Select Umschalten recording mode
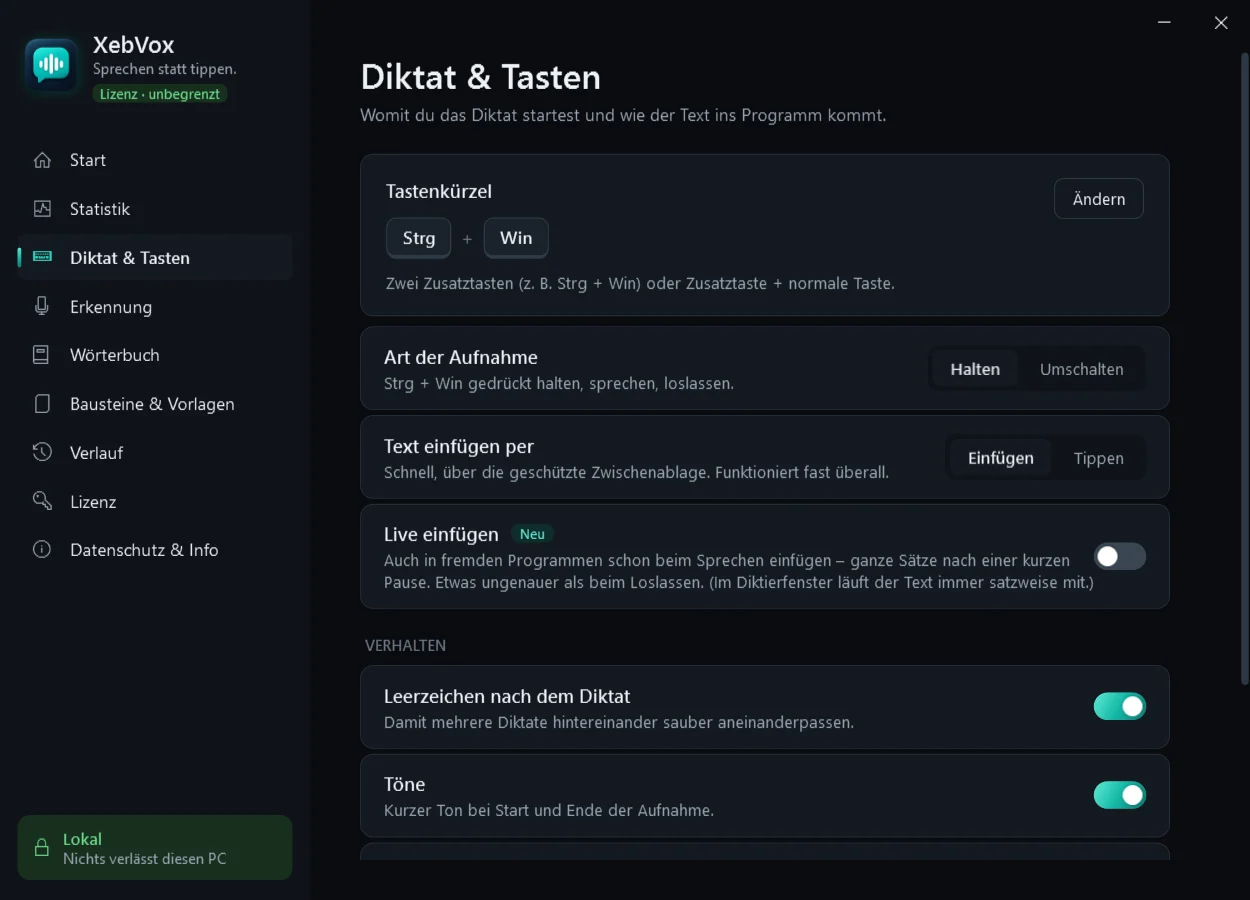 [x=1081, y=369]
